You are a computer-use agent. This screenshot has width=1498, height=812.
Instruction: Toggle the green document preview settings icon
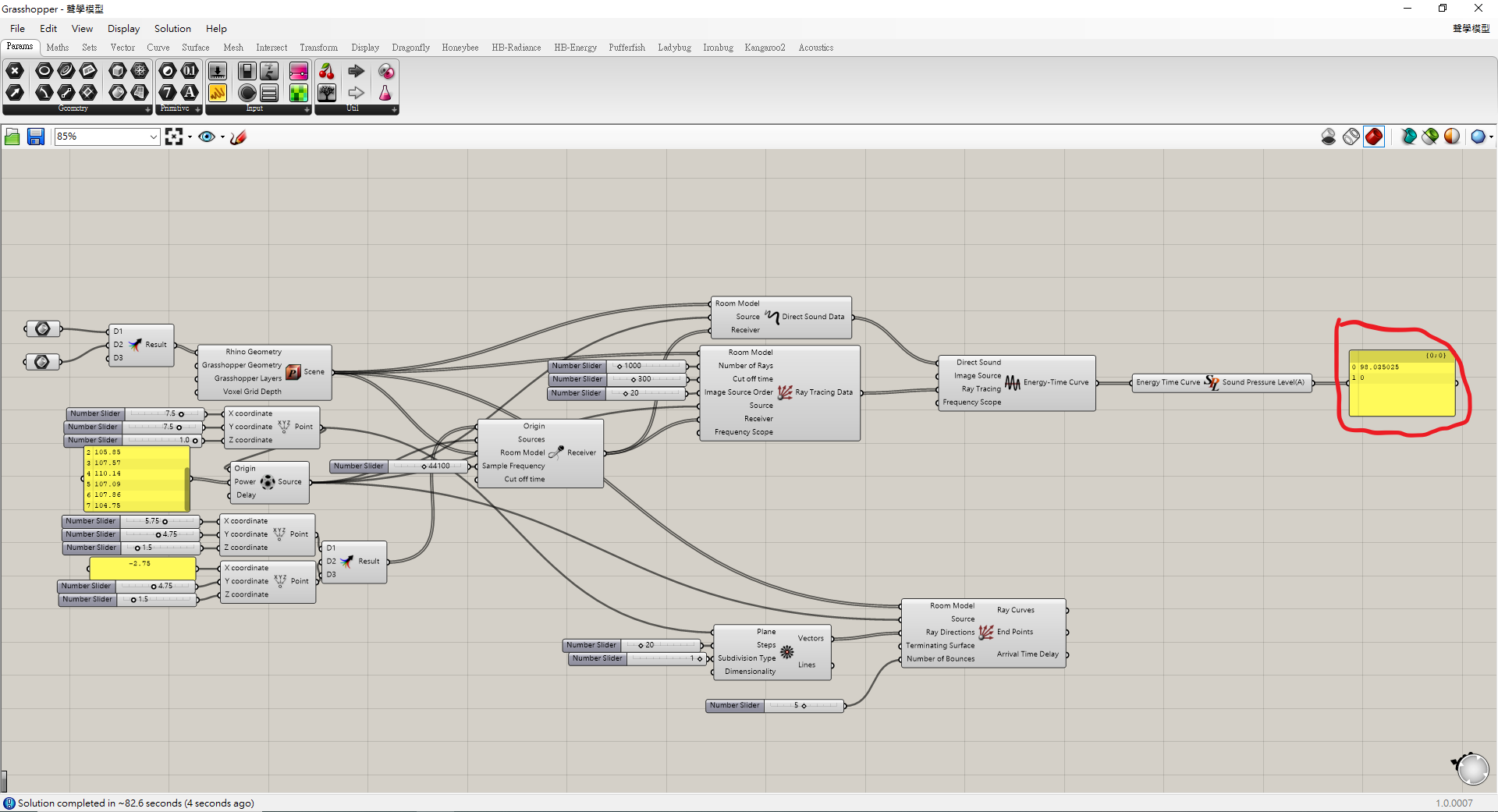(1430, 137)
